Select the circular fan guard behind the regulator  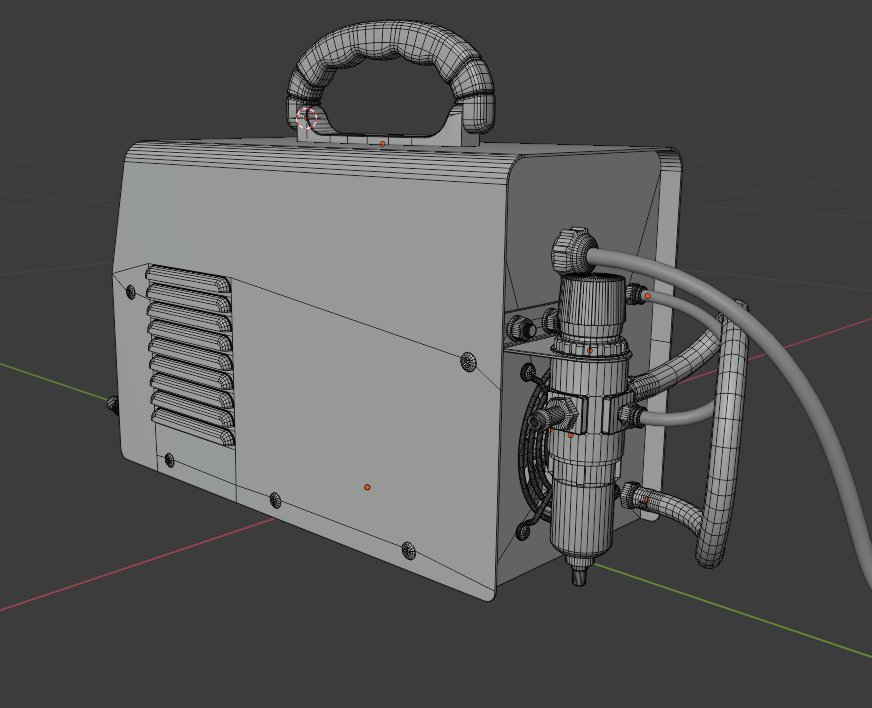click(534, 450)
